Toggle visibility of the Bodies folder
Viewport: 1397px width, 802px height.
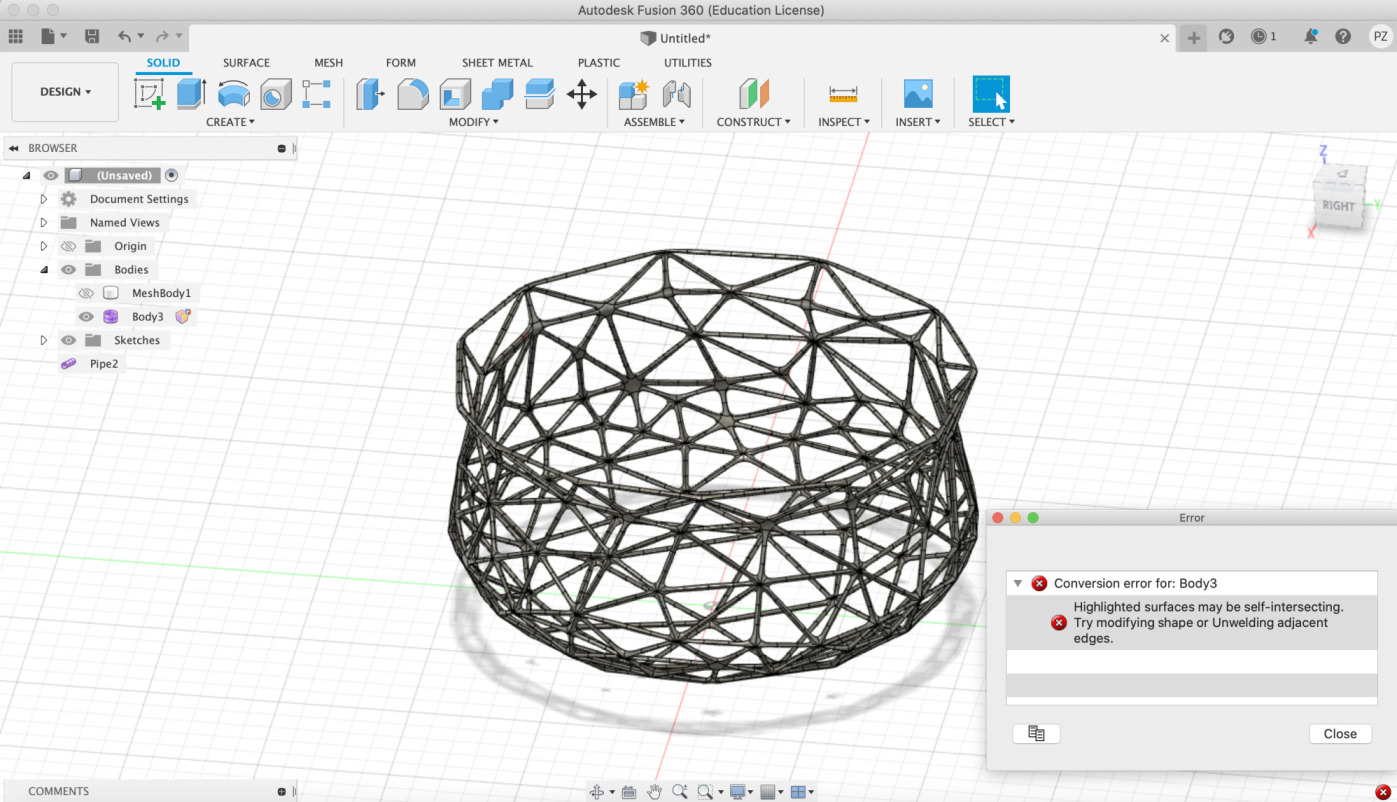[x=68, y=269]
